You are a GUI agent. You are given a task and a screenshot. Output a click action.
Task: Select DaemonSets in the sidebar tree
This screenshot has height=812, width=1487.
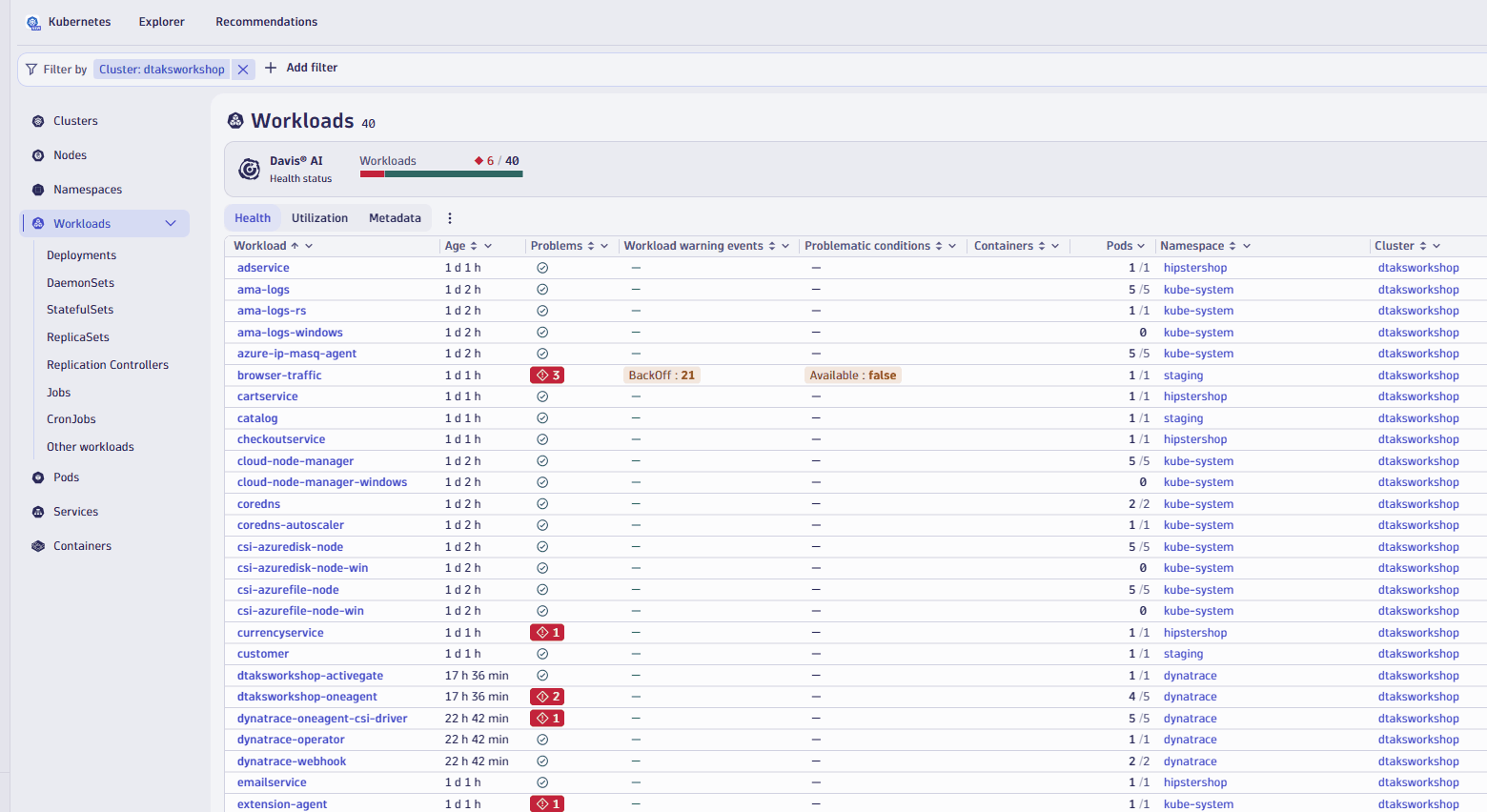[80, 283]
